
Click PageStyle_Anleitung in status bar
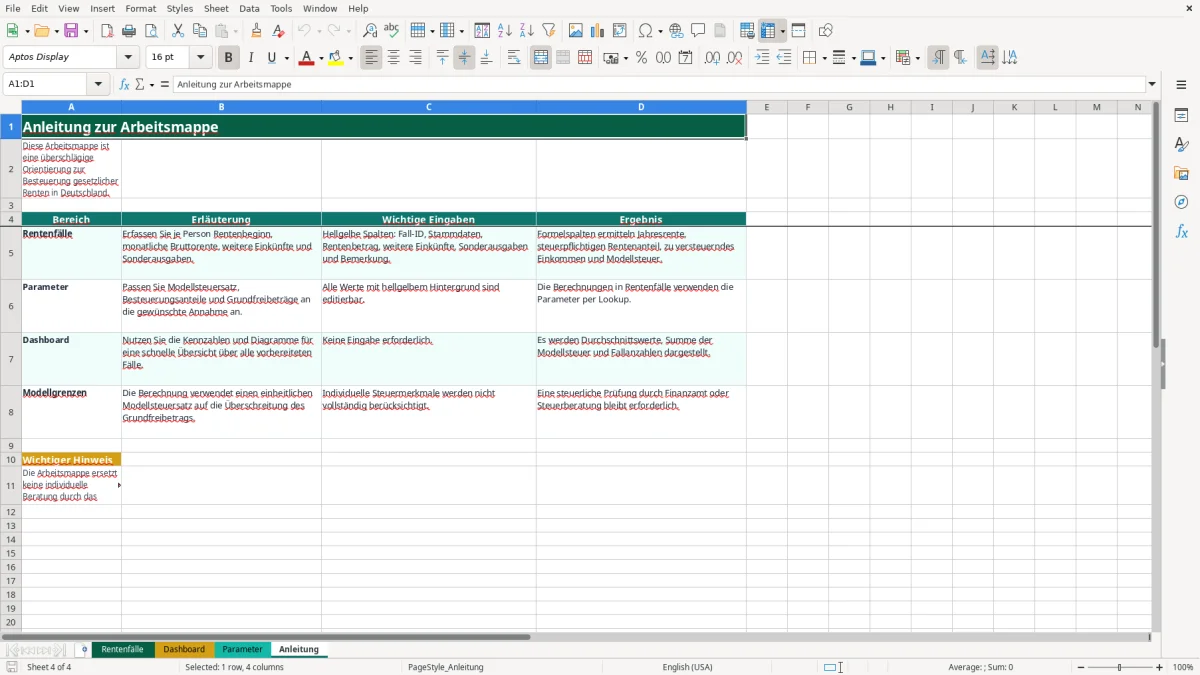[446, 667]
